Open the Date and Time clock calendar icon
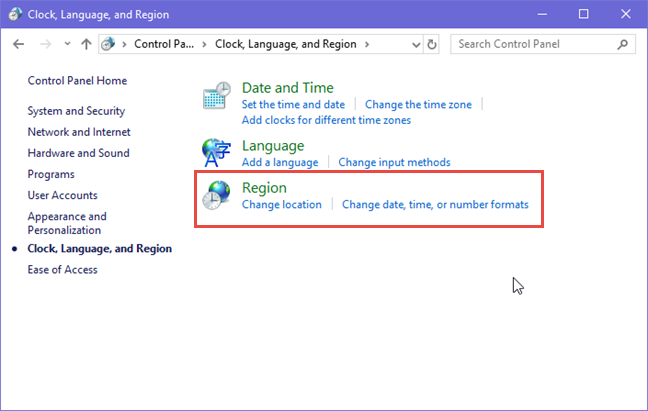 click(217, 95)
